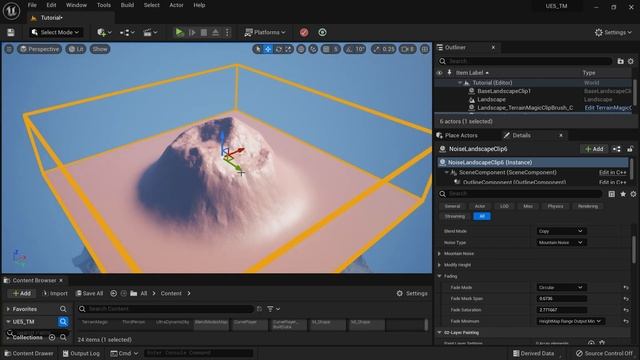Click the eject button in play controls
Screen dimensions: 640x360
pyautogui.click(x=216, y=32)
